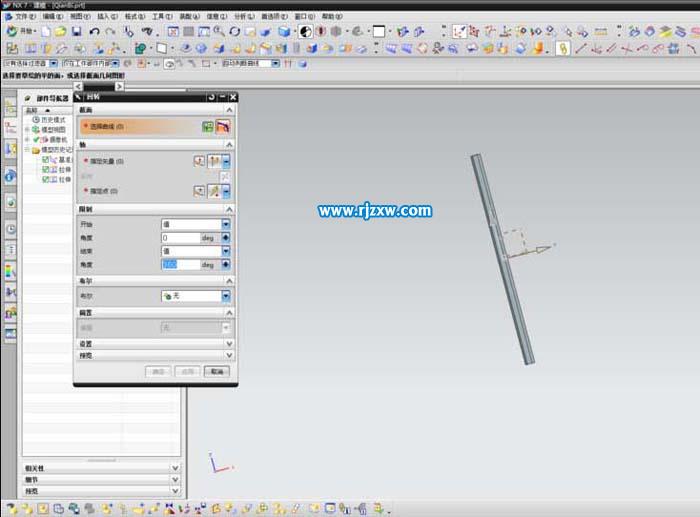Expand the Settings section in dialog
The height and width of the screenshot is (517, 700).
(154, 344)
